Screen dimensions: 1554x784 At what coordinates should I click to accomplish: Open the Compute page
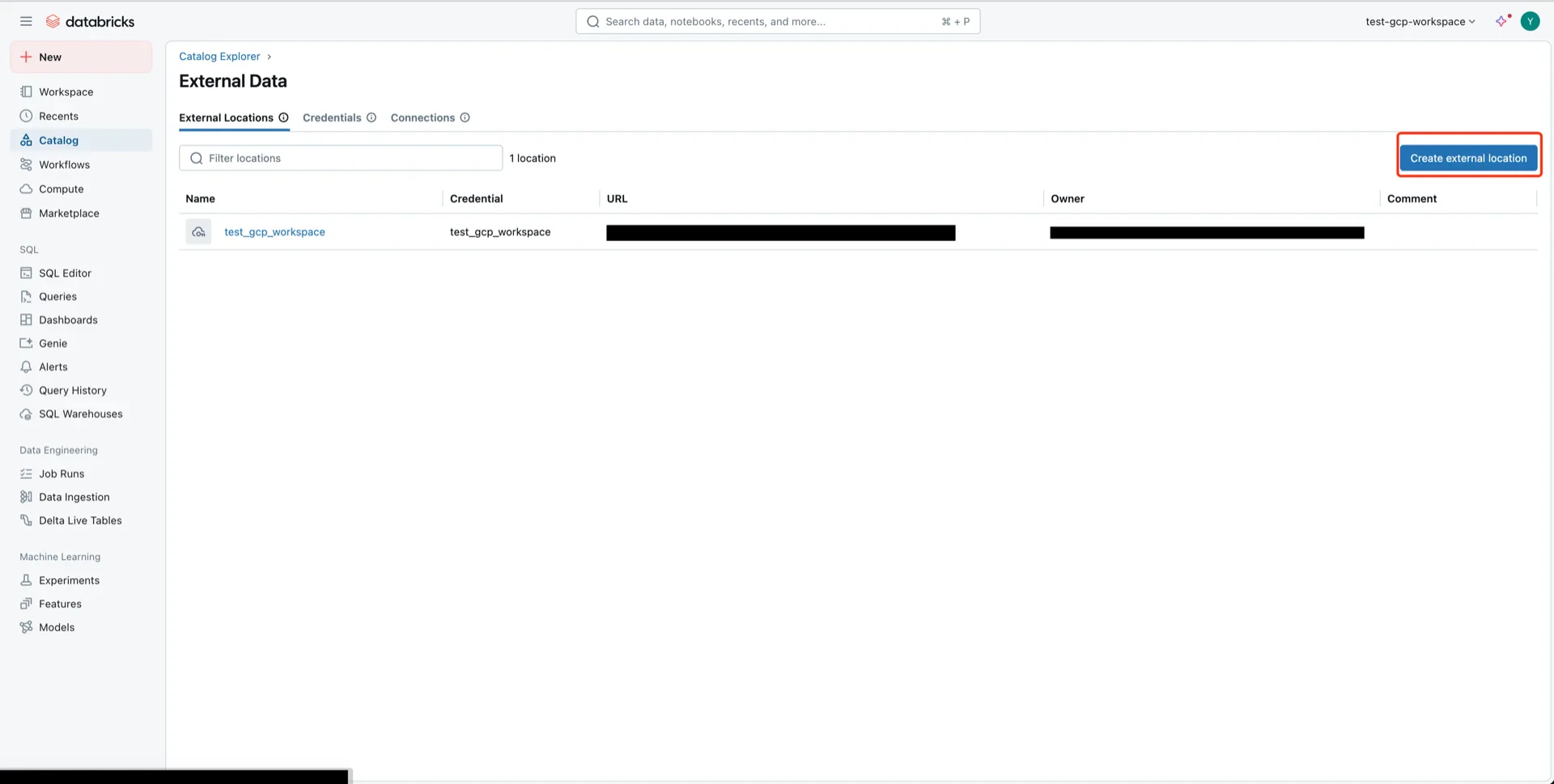(x=81, y=189)
